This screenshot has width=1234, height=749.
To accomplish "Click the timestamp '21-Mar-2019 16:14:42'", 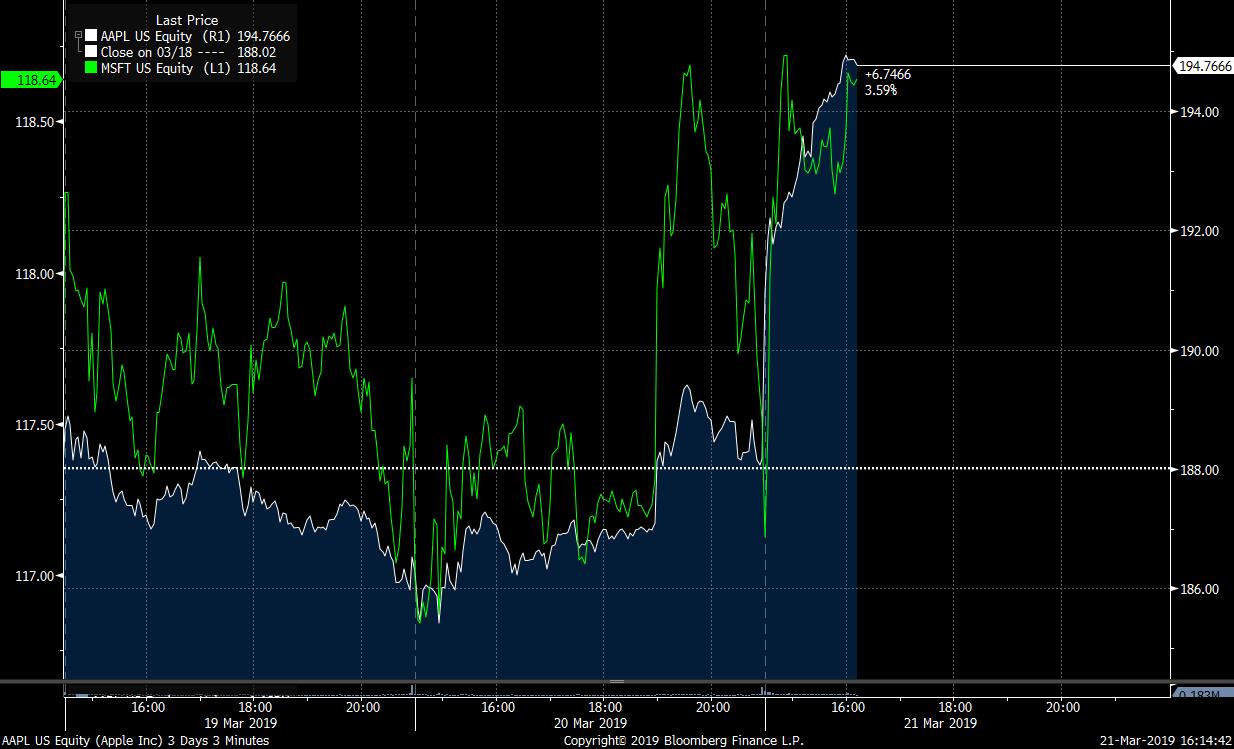I will click(1164, 741).
